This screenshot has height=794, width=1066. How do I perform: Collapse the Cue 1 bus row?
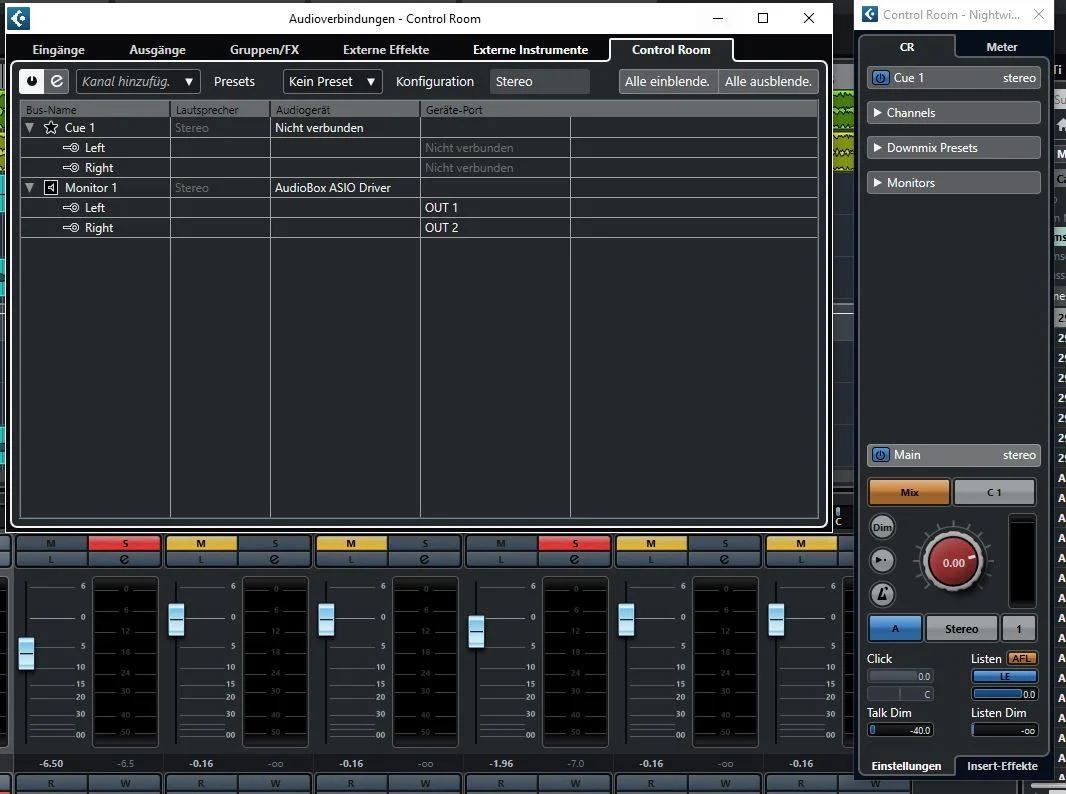pyautogui.click(x=30, y=128)
